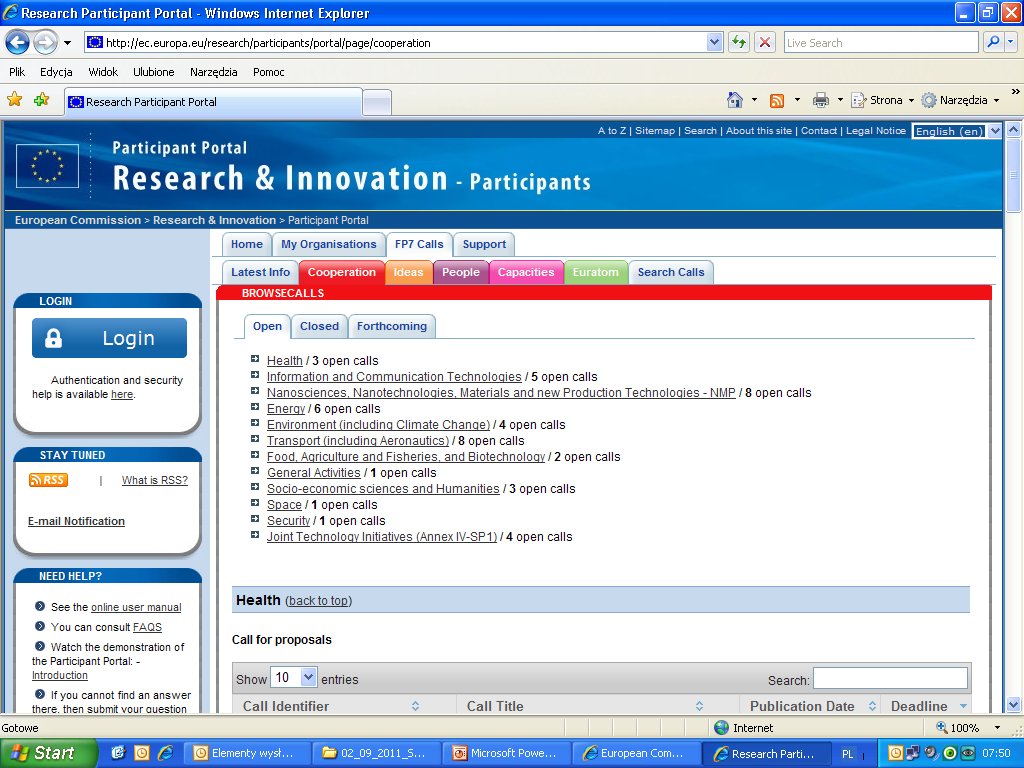
Task: Open the E-mail Notification link
Action: click(x=76, y=521)
